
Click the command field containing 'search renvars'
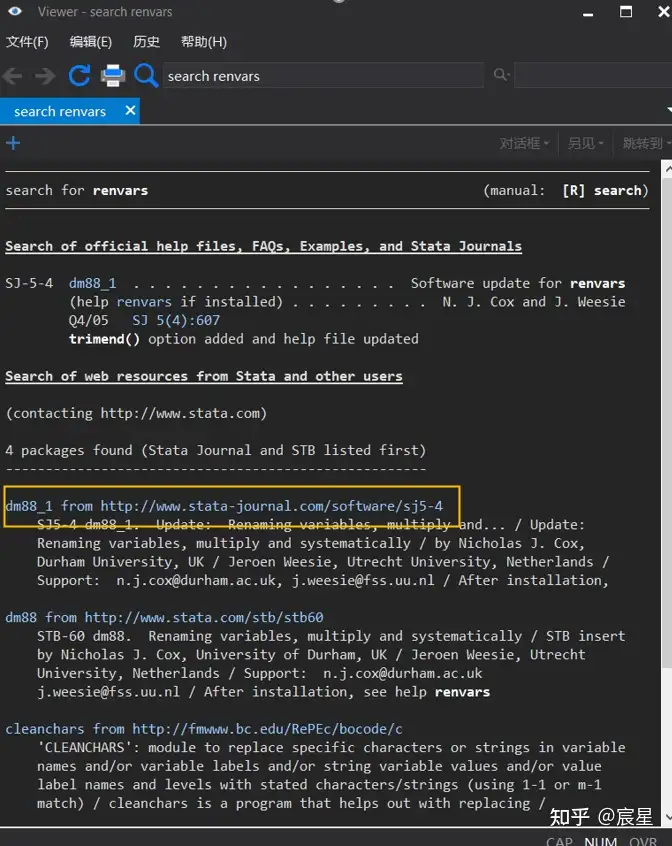click(323, 76)
